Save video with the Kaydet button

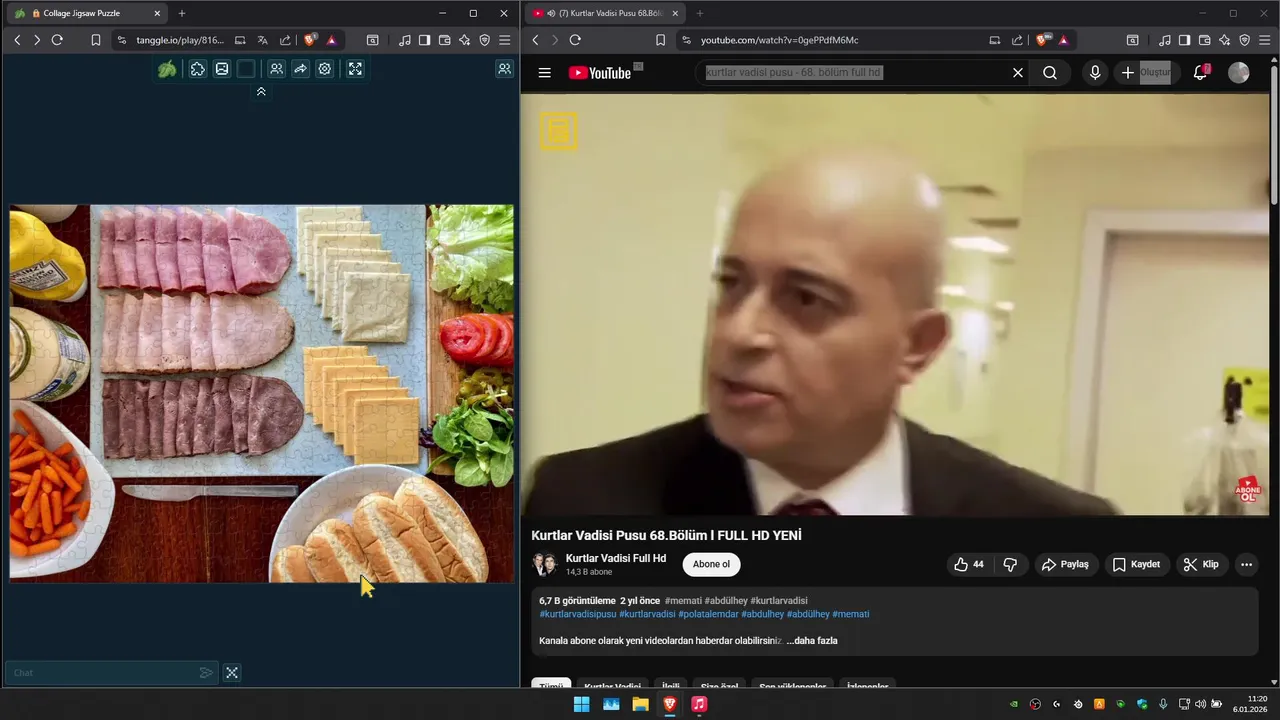1136,564
